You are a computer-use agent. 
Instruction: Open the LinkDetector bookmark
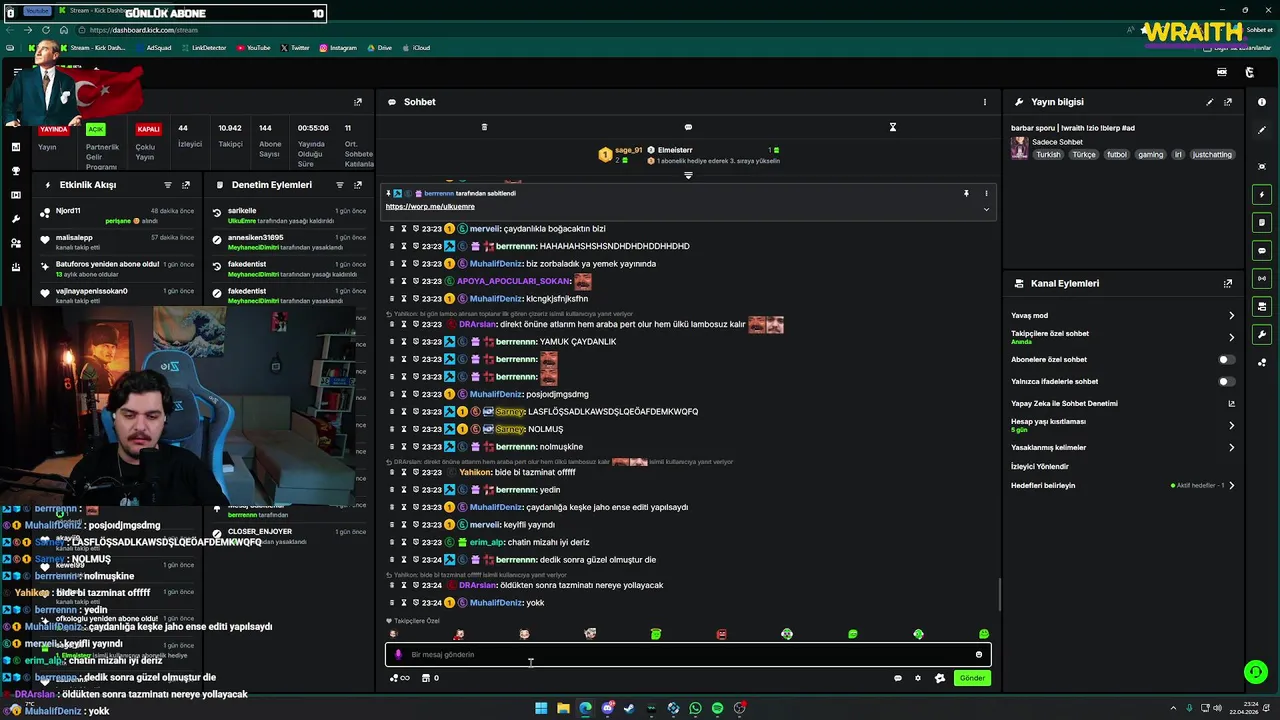(x=204, y=48)
